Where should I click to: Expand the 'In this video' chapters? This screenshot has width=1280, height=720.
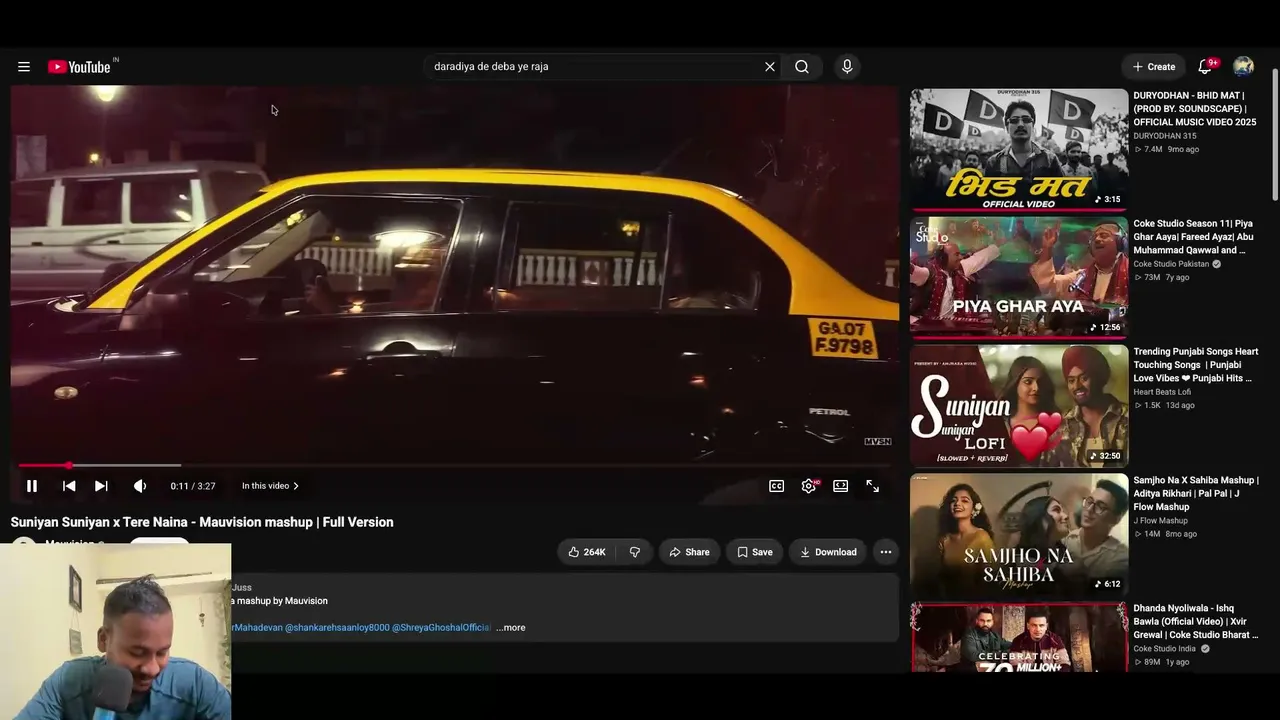(x=270, y=486)
